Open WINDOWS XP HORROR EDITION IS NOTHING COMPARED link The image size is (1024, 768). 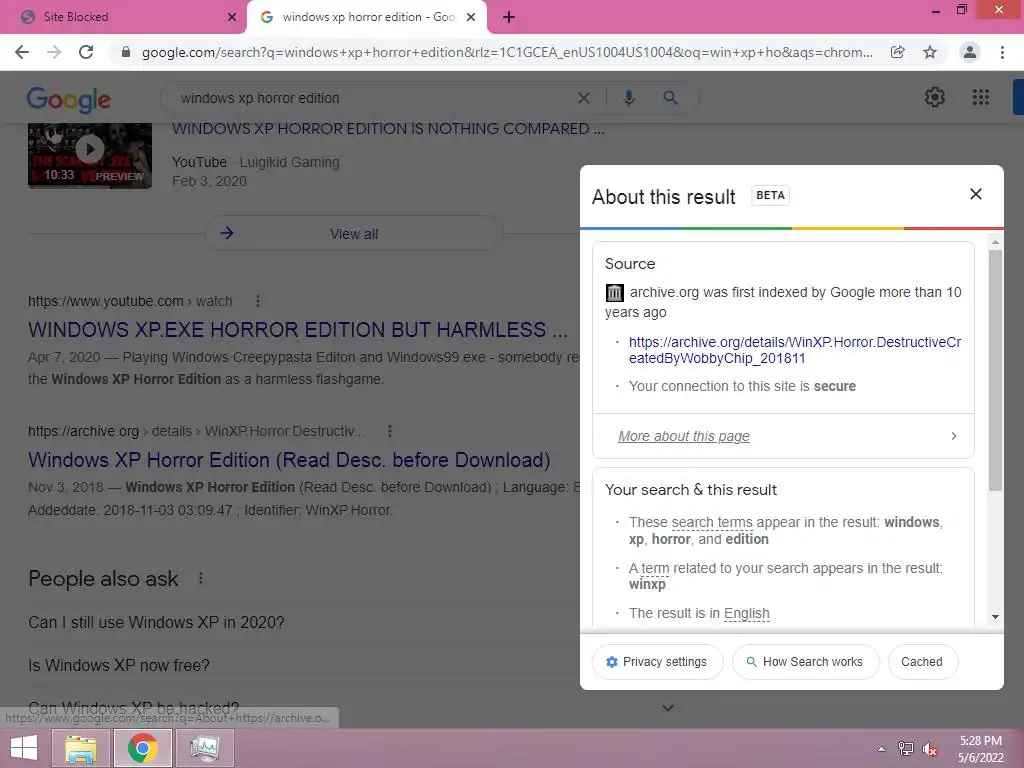click(389, 129)
